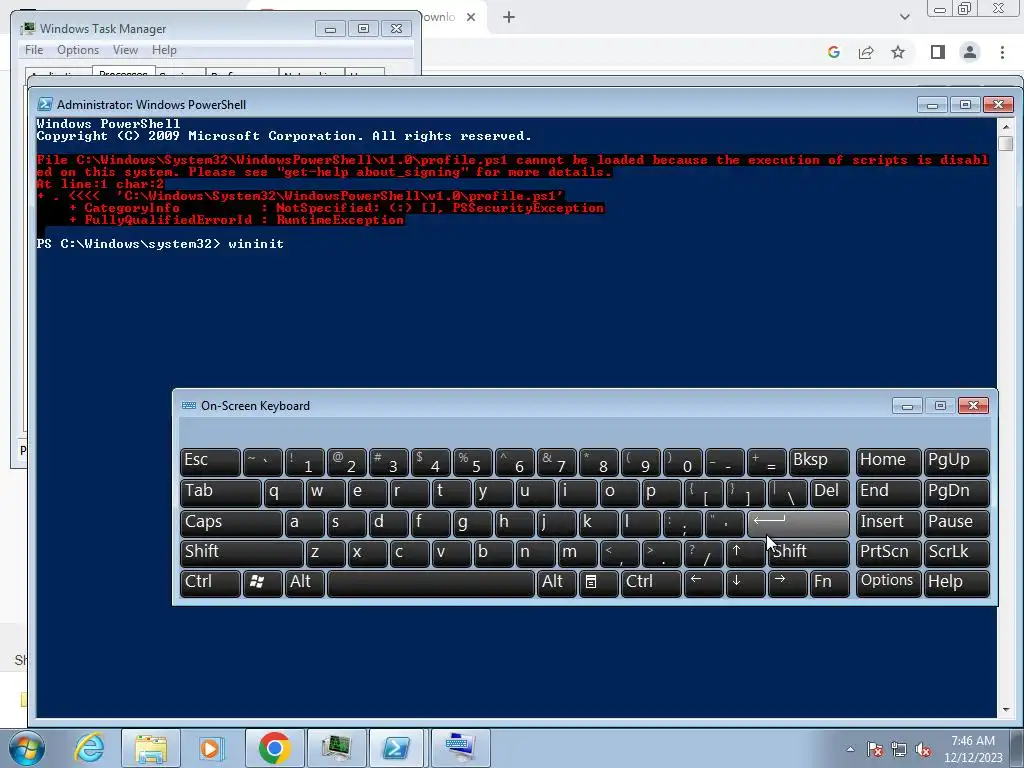The image size is (1024, 768).
Task: Expand Chrome tab search chevron
Action: [904, 17]
